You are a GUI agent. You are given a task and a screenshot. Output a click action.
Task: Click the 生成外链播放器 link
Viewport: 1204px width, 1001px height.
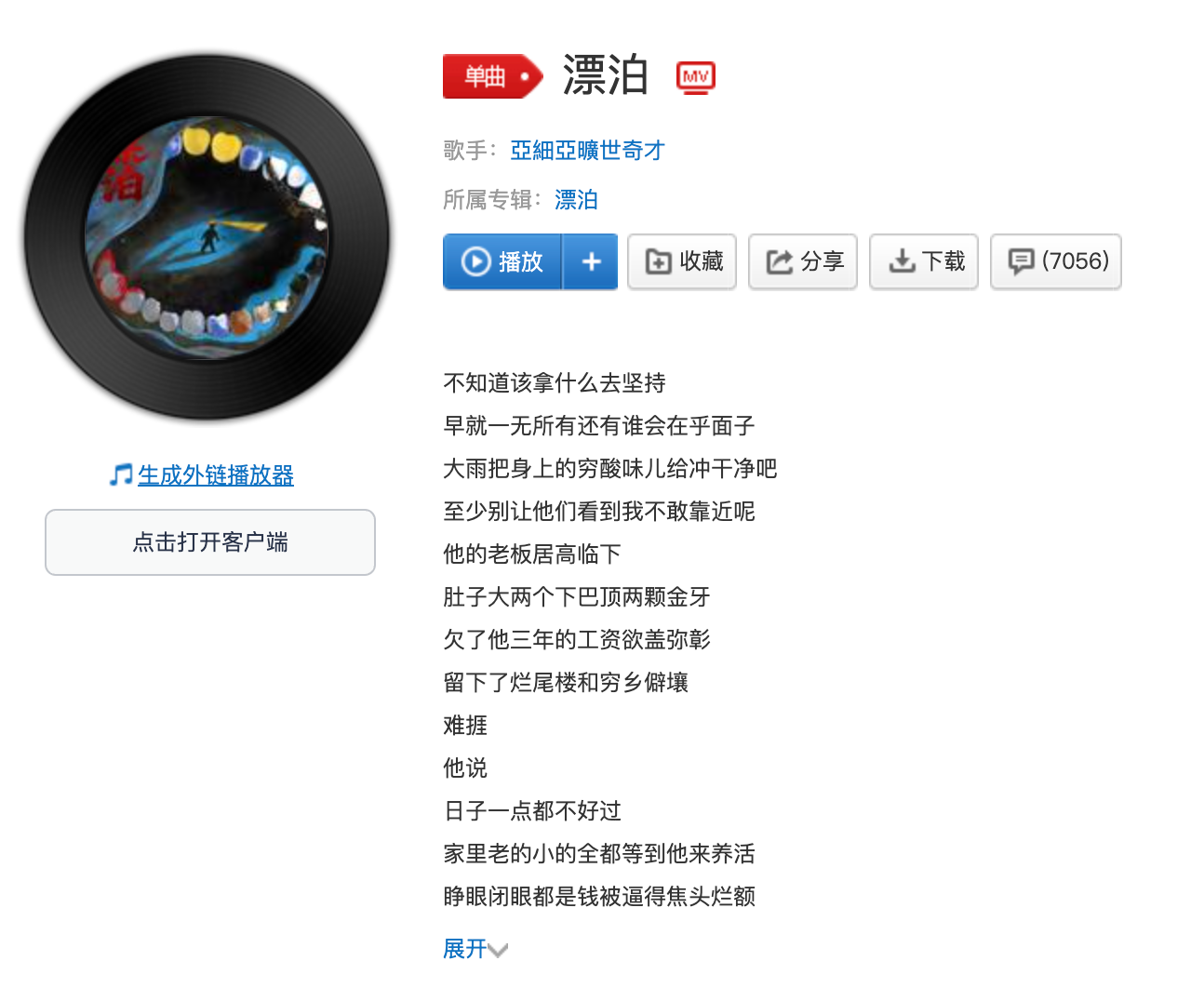click(x=216, y=474)
